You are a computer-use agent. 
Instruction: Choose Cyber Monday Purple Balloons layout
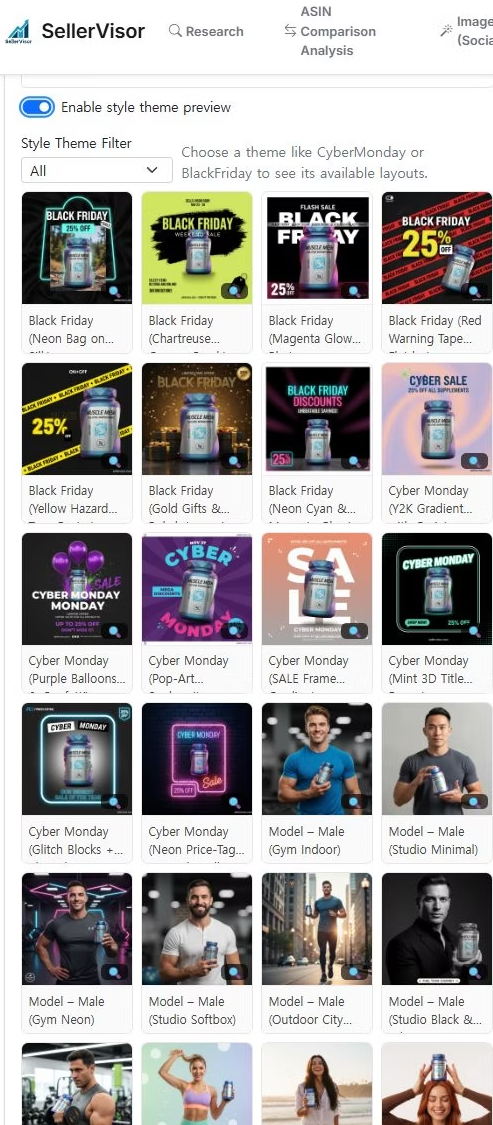(77, 589)
